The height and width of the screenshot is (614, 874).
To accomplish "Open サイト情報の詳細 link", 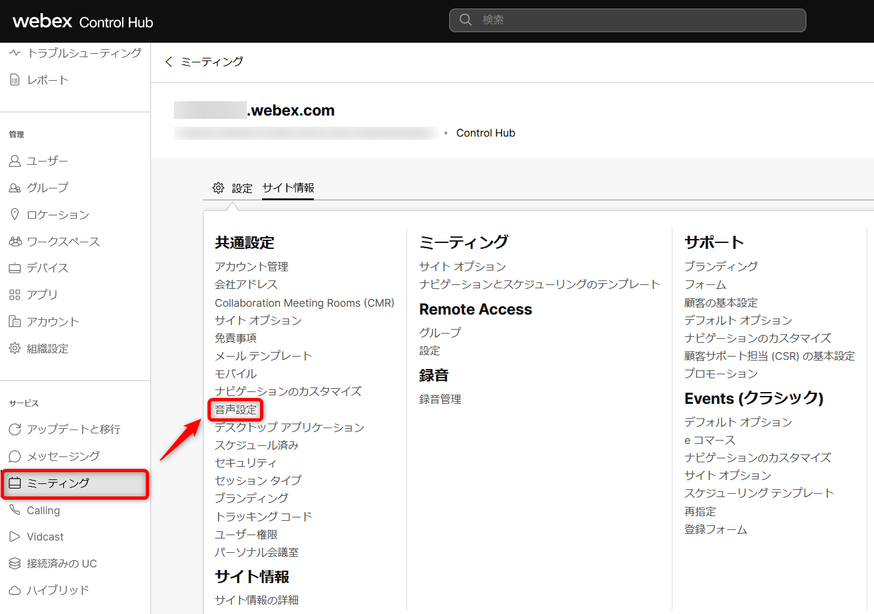I will [256, 600].
